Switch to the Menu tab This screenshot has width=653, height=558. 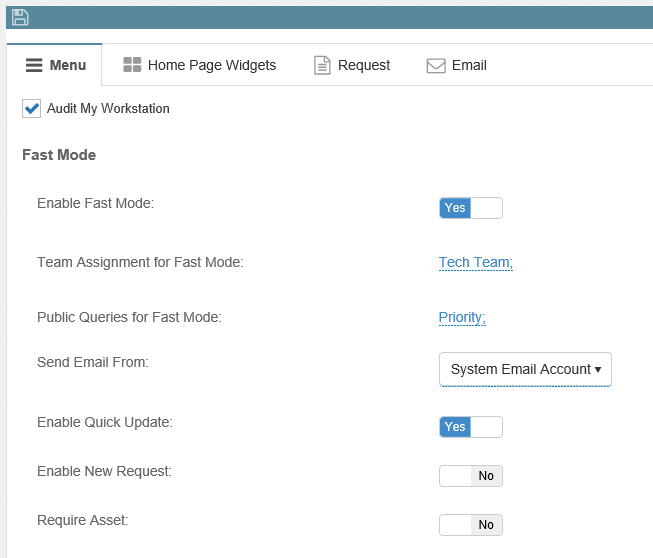pyautogui.click(x=55, y=65)
